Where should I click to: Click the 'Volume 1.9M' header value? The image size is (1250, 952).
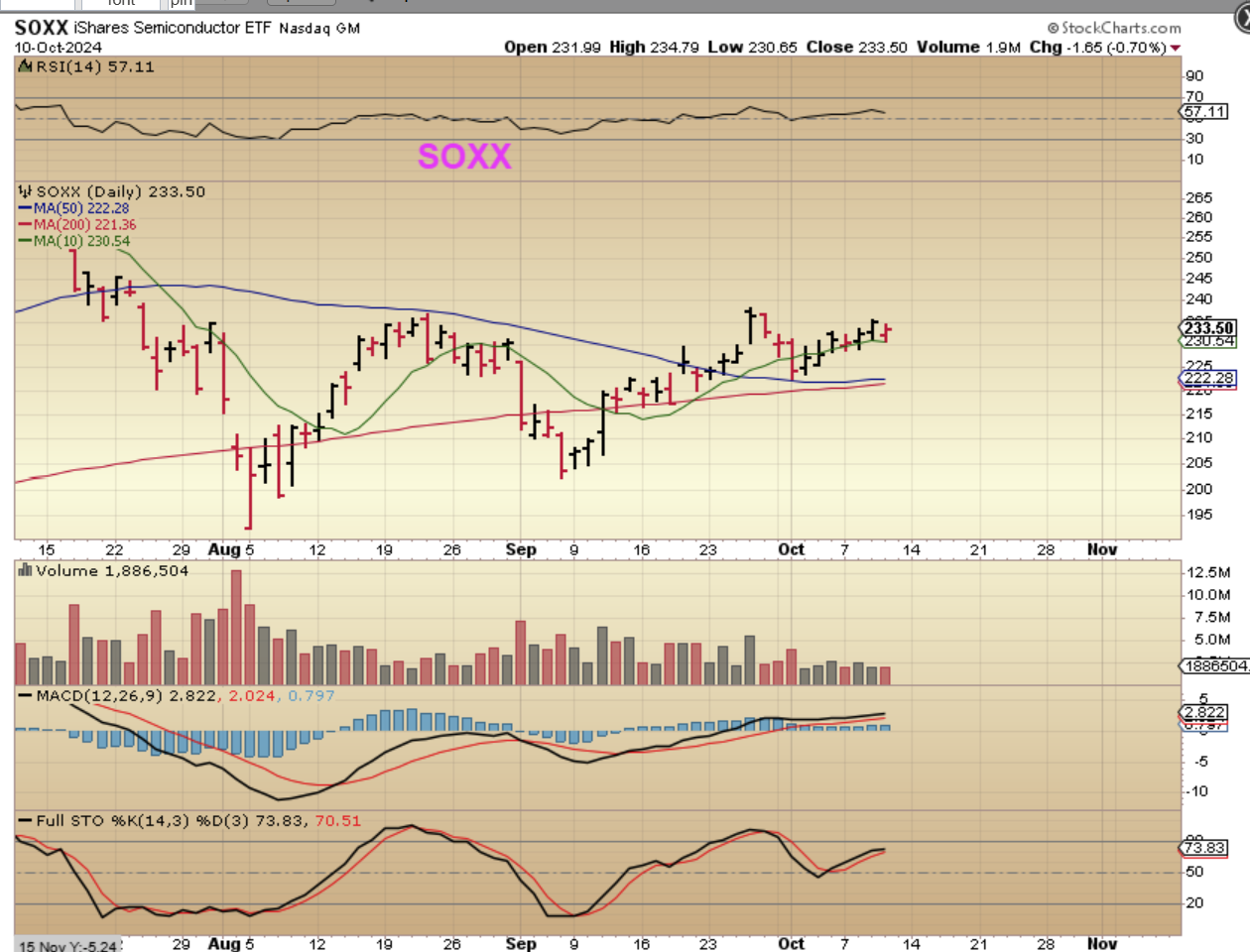tap(968, 47)
